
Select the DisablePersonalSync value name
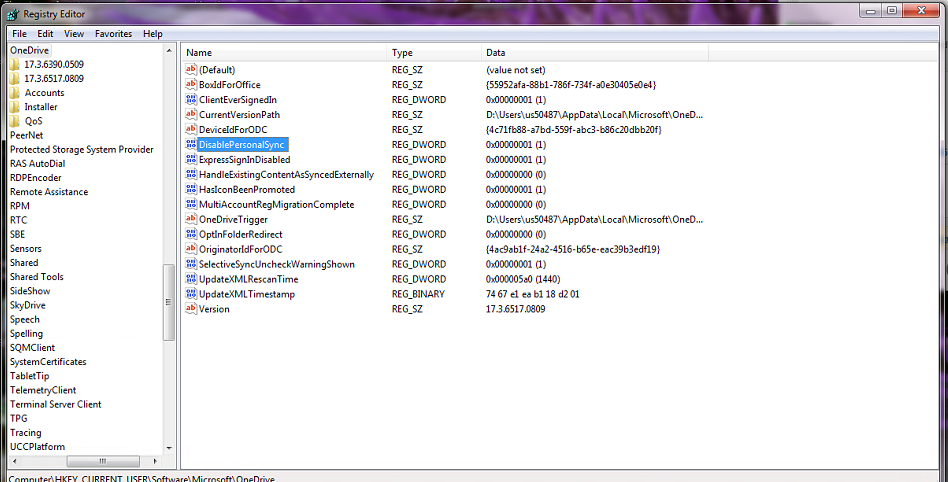(x=242, y=145)
